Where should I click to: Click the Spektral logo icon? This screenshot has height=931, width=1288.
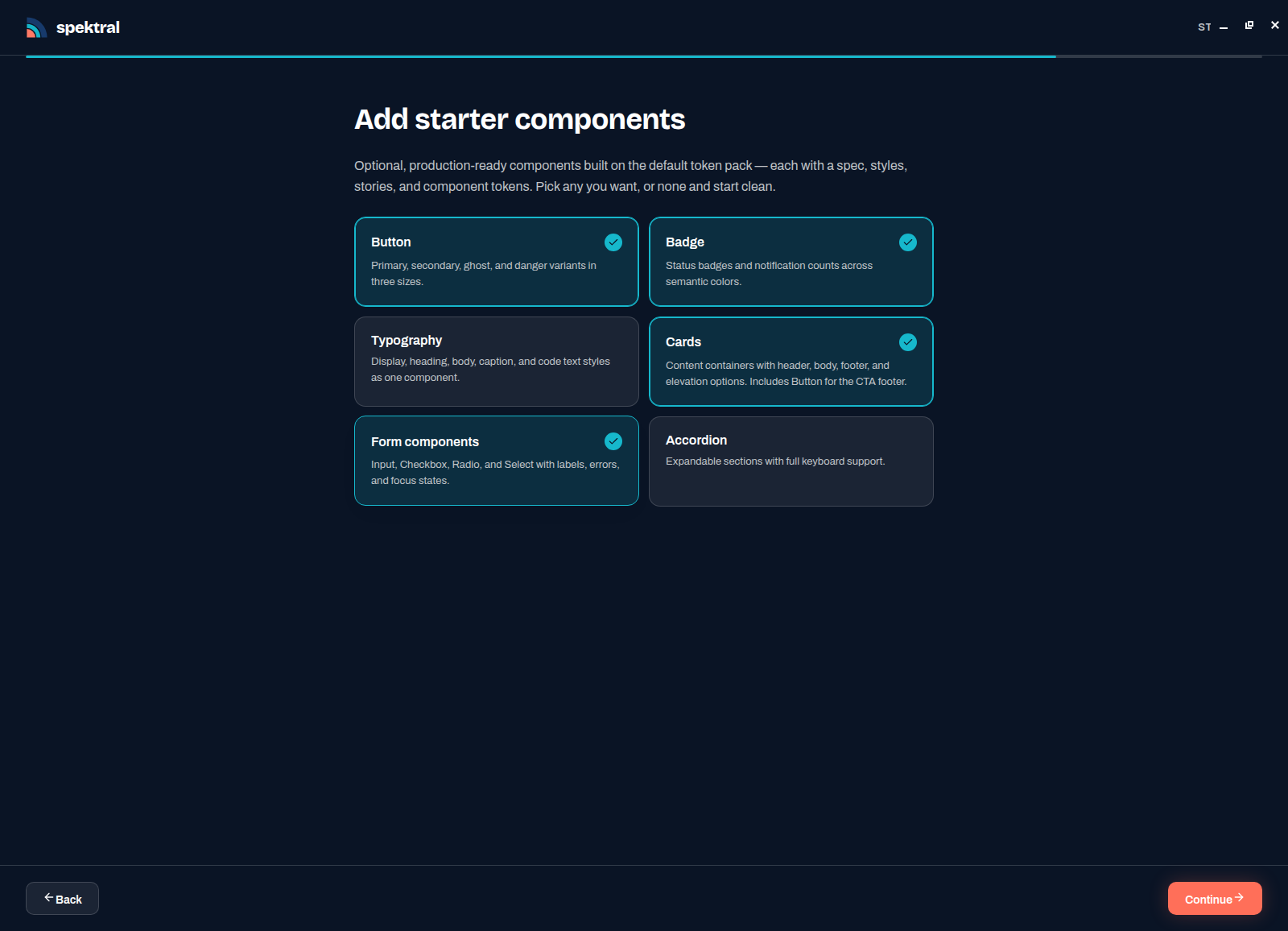pos(36,27)
